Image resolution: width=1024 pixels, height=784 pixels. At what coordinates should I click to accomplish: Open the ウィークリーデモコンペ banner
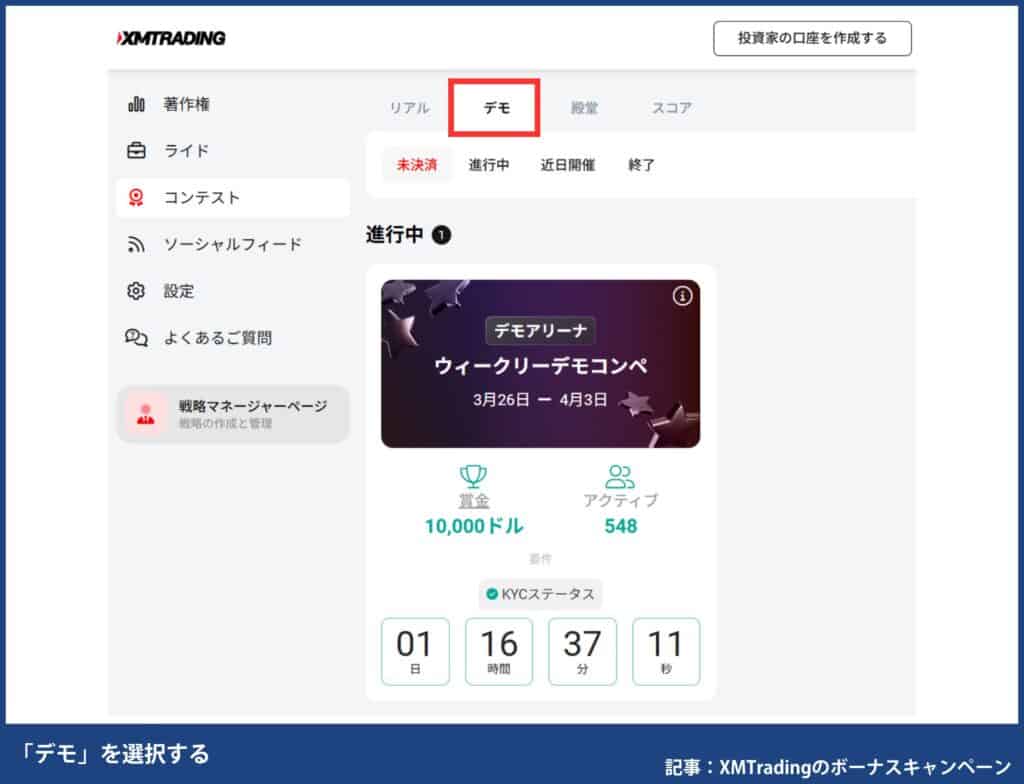pyautogui.click(x=540, y=364)
